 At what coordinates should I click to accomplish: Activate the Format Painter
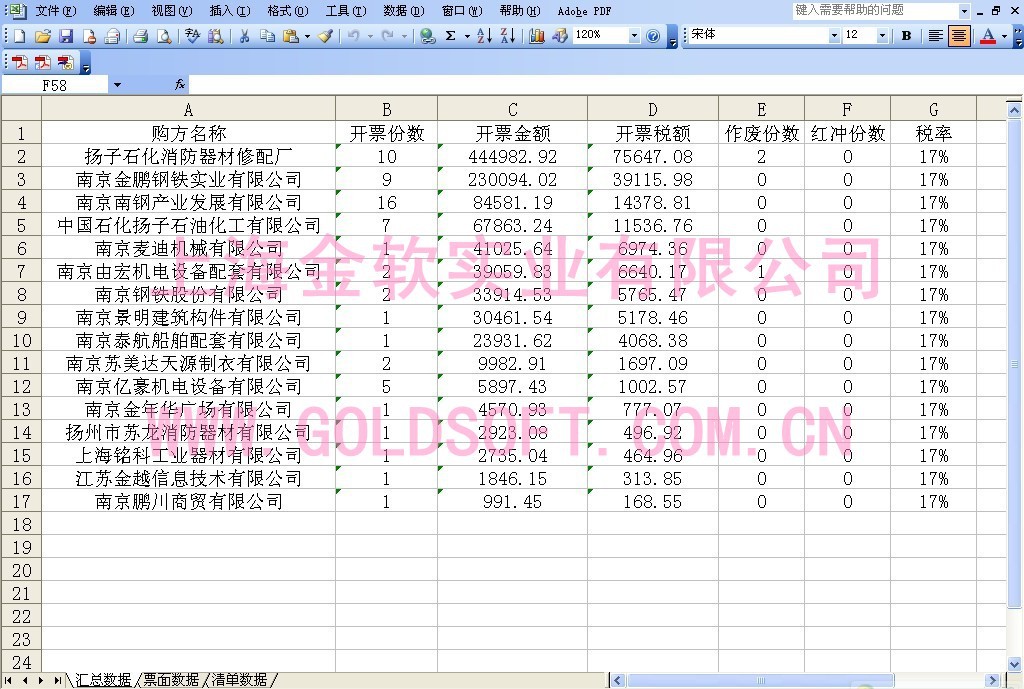tap(325, 35)
